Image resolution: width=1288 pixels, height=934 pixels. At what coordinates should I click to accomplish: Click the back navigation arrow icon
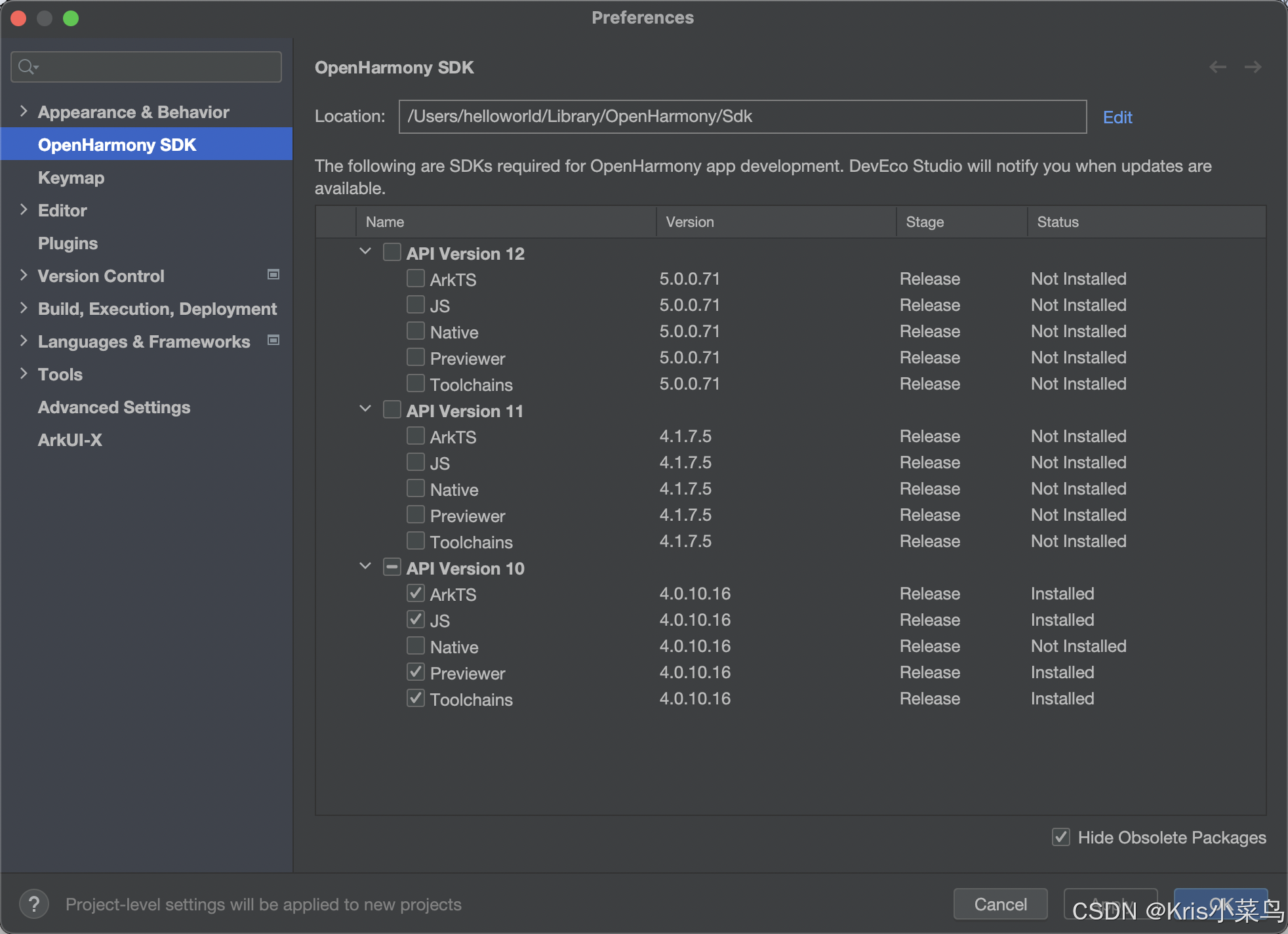[1218, 67]
